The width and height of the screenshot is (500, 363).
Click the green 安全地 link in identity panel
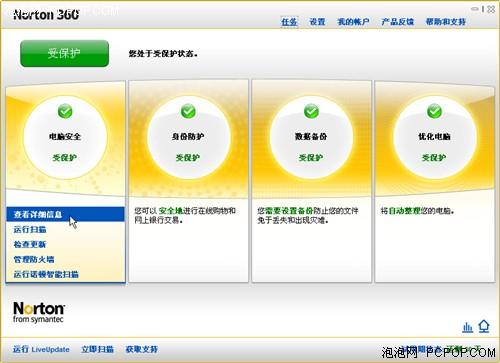point(171,211)
